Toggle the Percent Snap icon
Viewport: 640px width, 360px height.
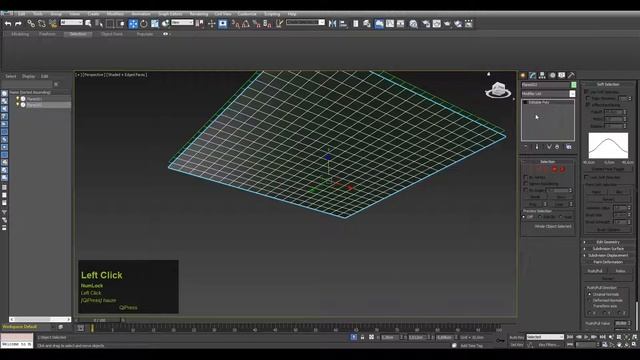[256, 24]
